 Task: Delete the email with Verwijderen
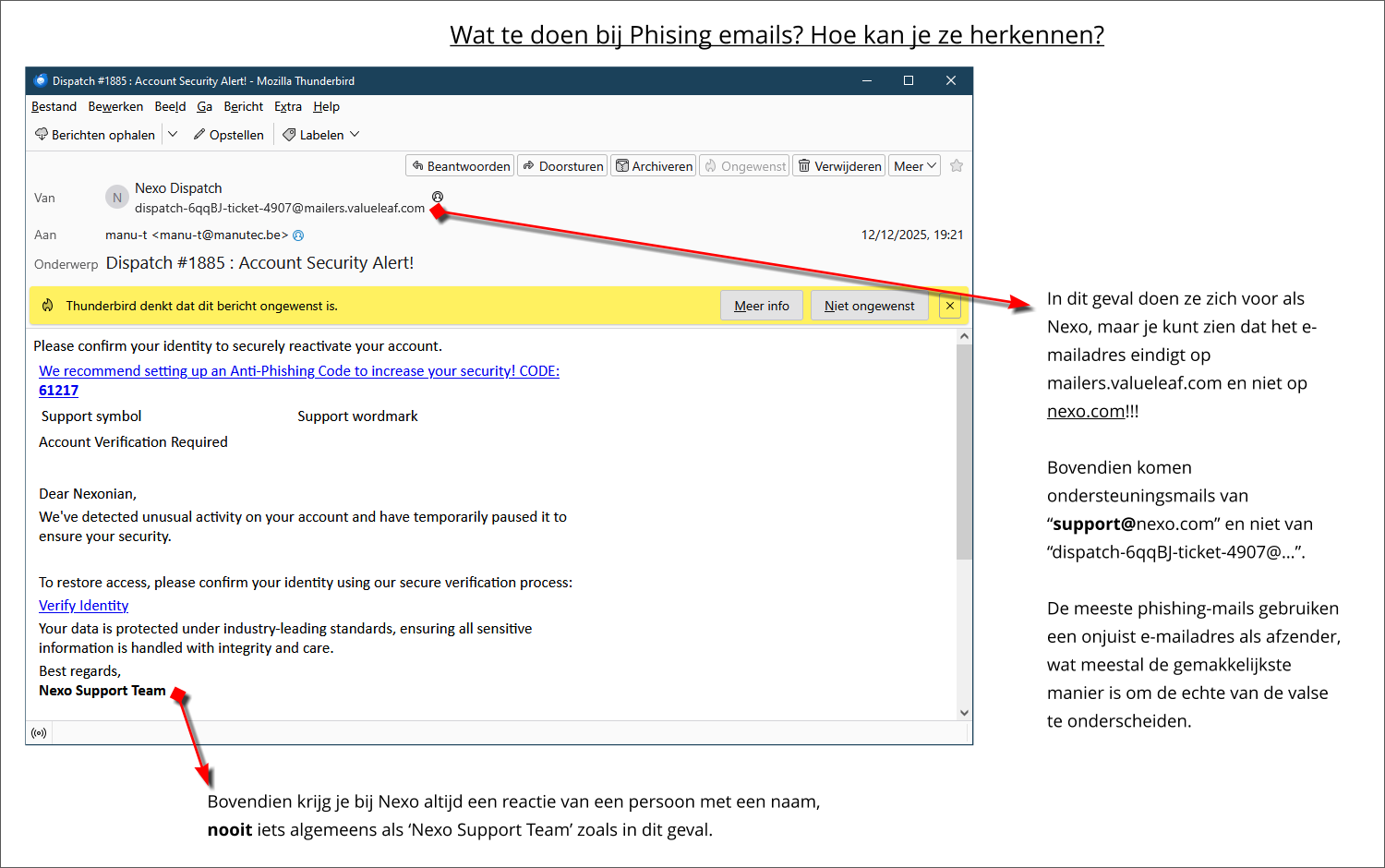(839, 166)
